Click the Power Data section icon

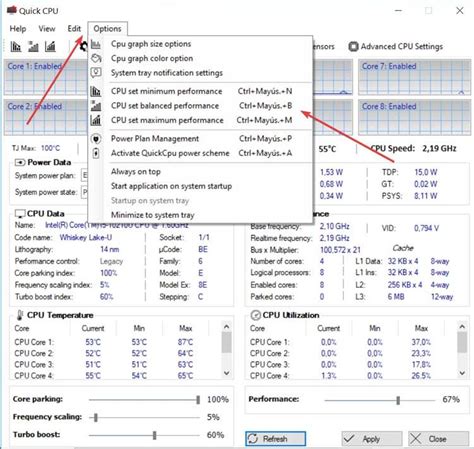(20, 163)
